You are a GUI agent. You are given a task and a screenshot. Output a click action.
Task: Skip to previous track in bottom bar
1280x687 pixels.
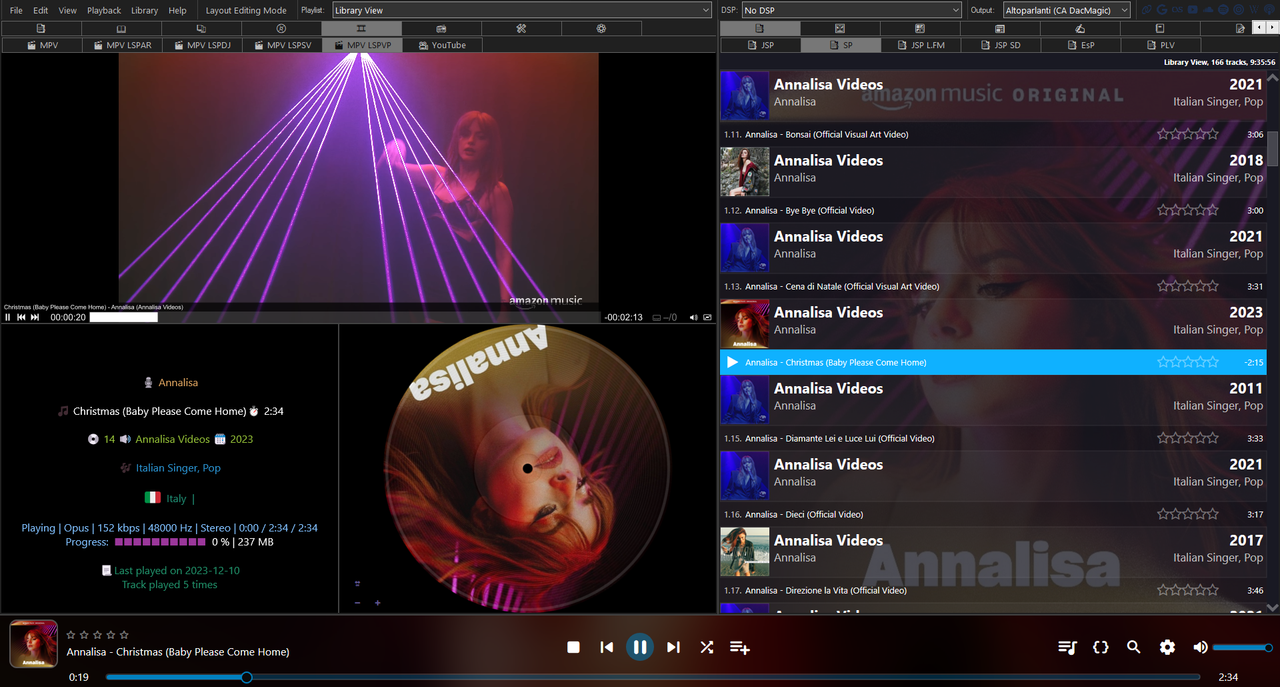[x=607, y=647]
